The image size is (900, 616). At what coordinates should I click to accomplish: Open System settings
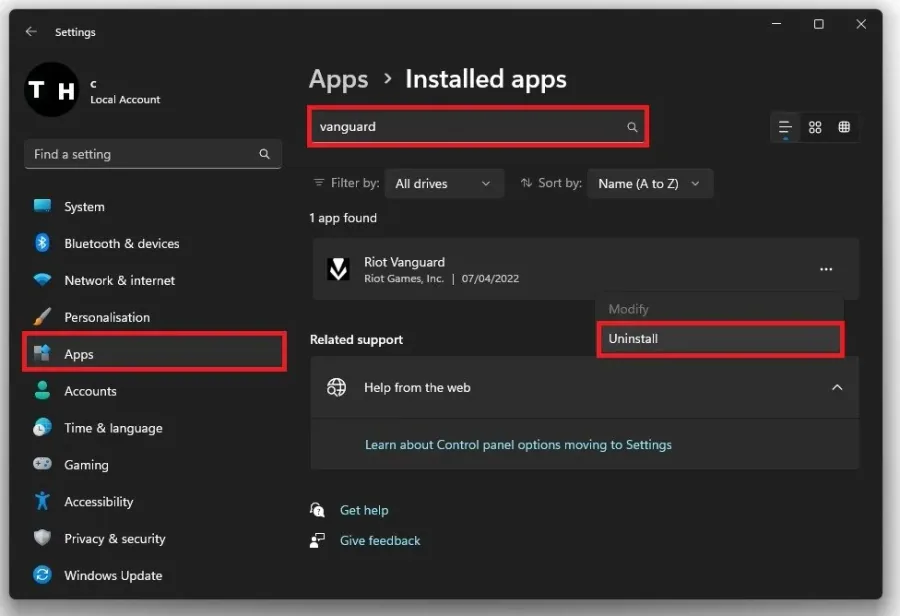[154, 207]
